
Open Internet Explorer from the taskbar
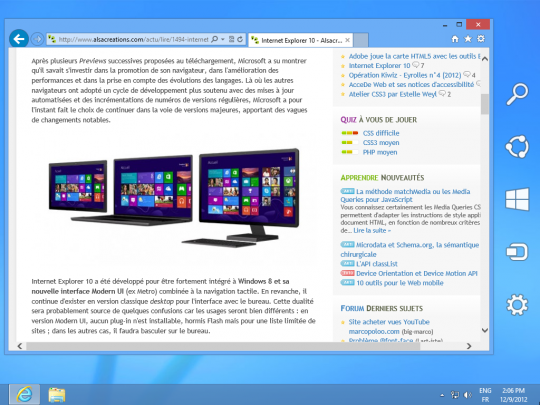pyautogui.click(x=24, y=394)
